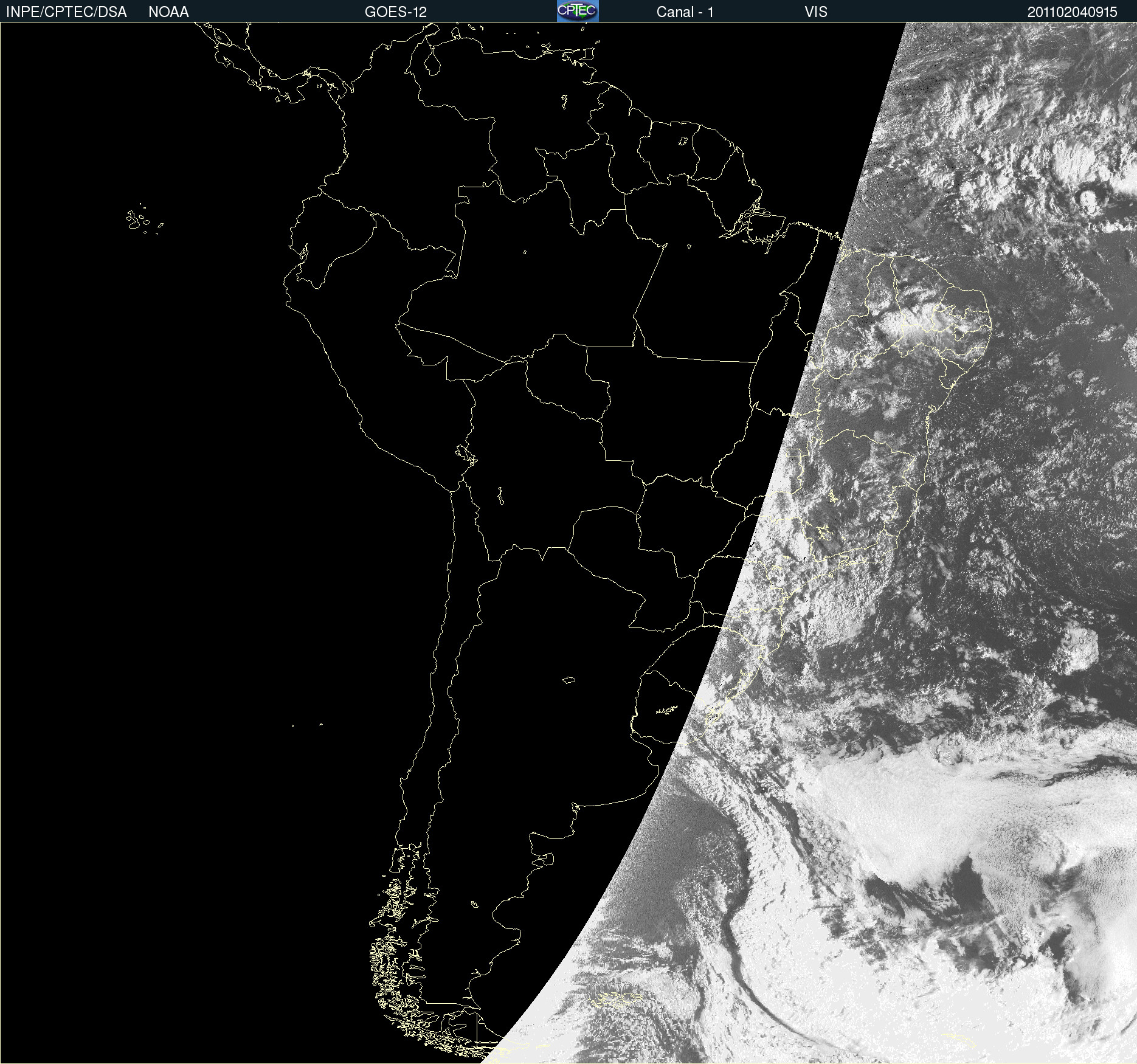This screenshot has width=1137, height=1064.
Task: Click the GOES-12 satellite label
Action: 396,12
